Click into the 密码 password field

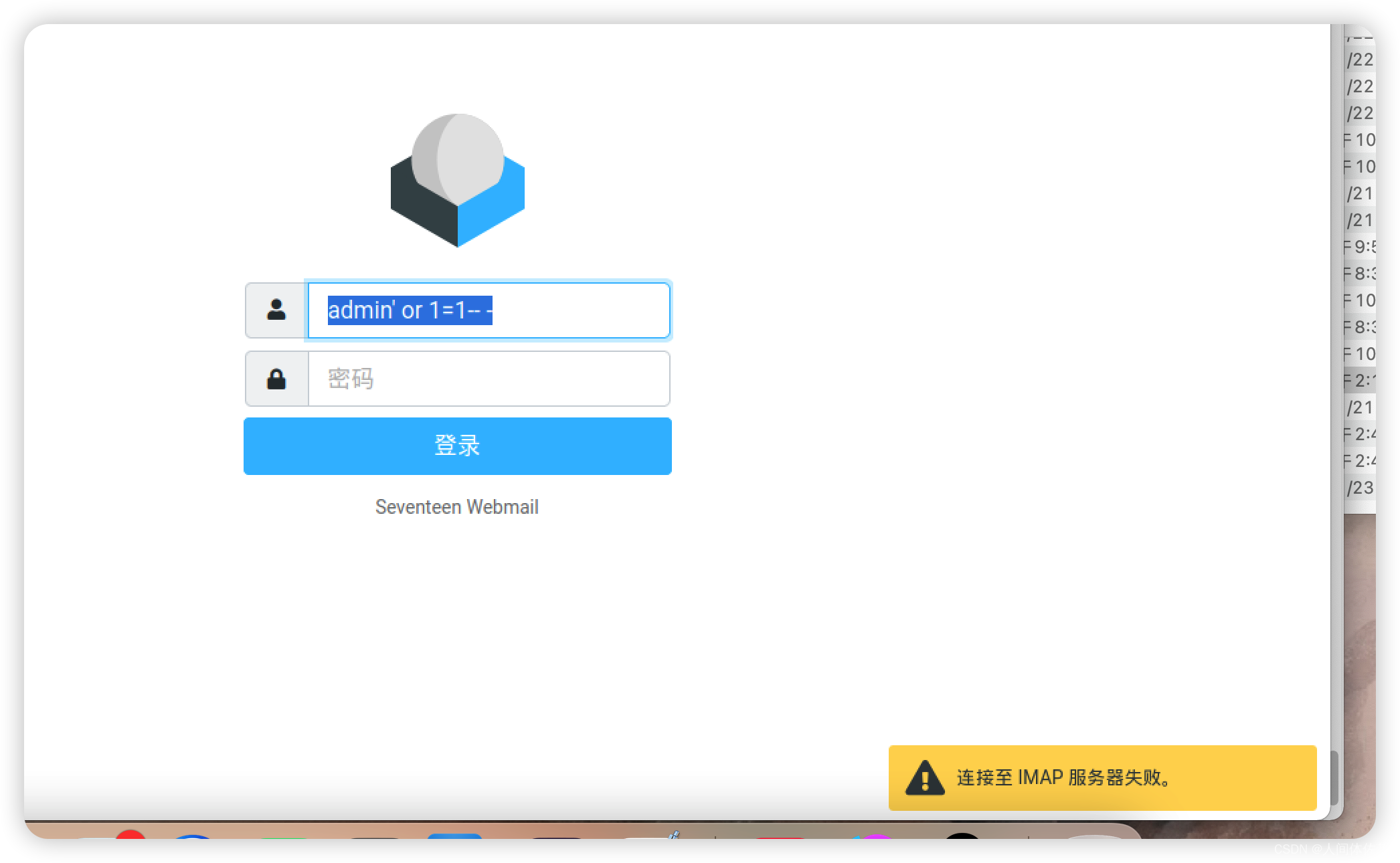(489, 379)
